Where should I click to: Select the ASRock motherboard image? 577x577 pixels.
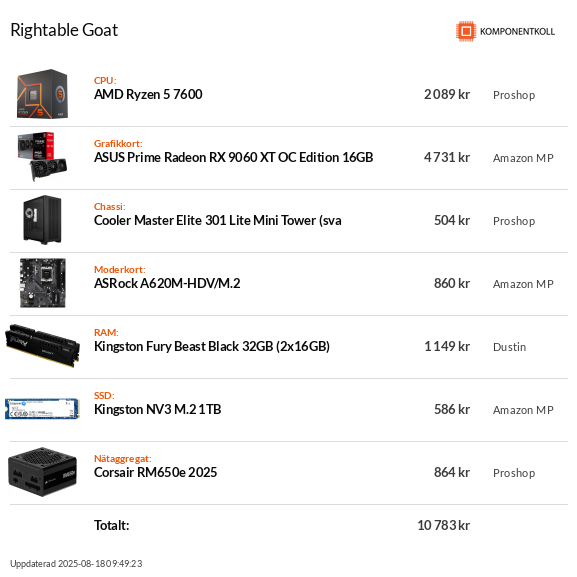point(43,283)
